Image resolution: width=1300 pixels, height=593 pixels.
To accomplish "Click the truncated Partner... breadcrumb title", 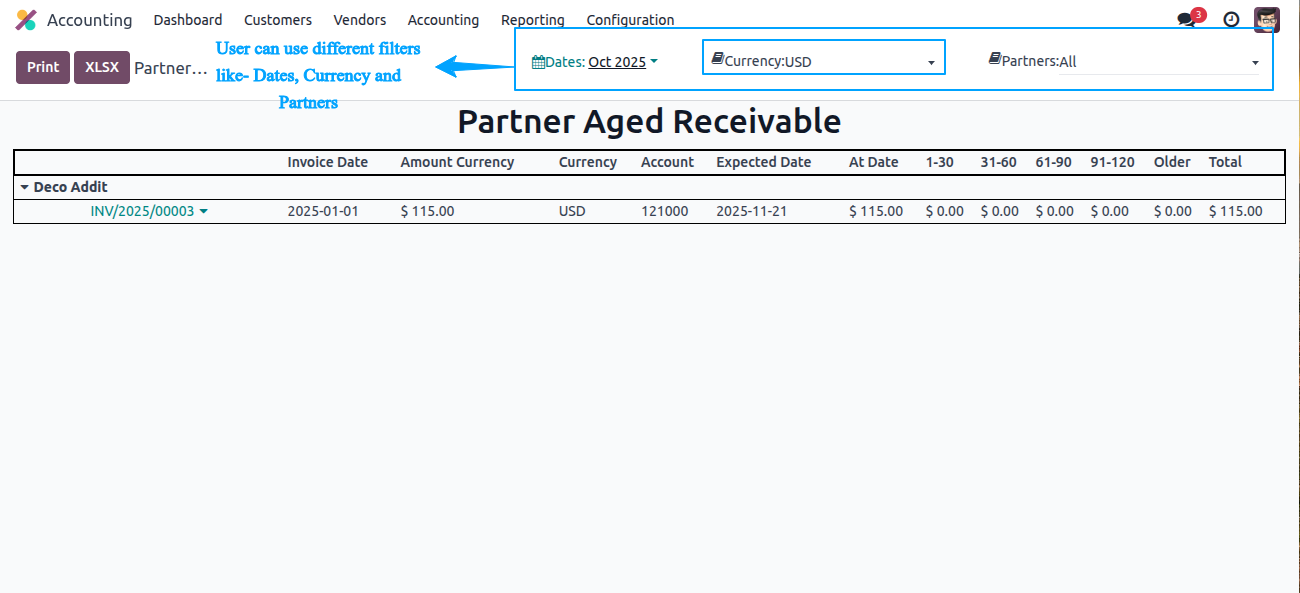I will 171,68.
